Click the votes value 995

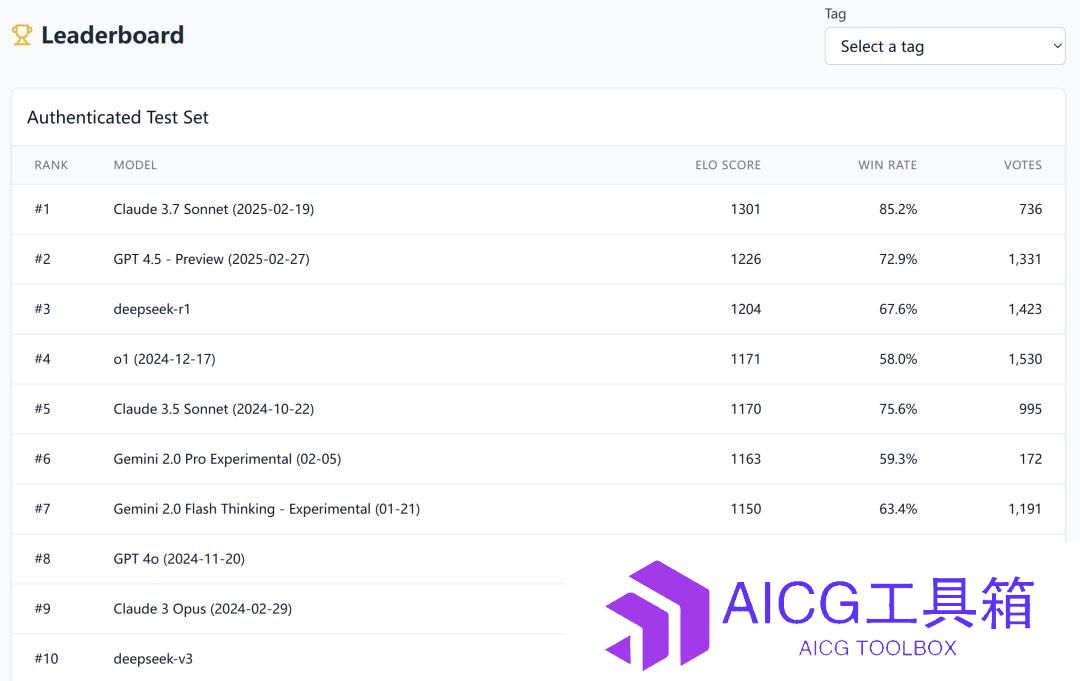1030,409
